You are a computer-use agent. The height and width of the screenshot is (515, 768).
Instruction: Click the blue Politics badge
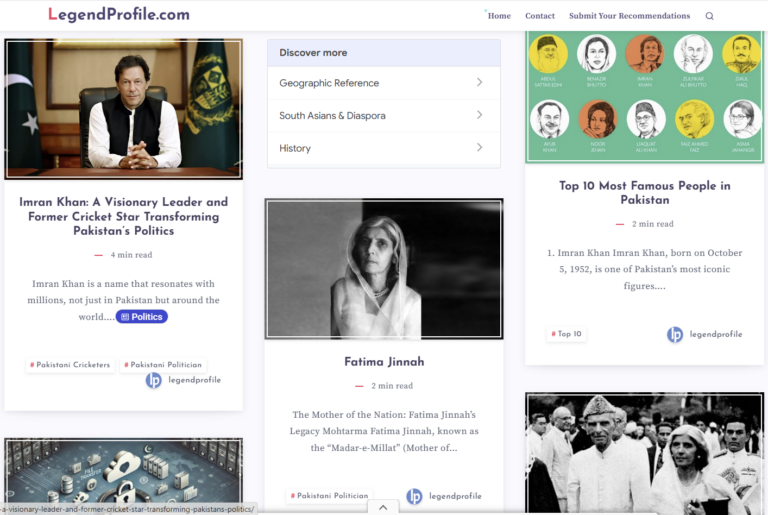click(142, 317)
